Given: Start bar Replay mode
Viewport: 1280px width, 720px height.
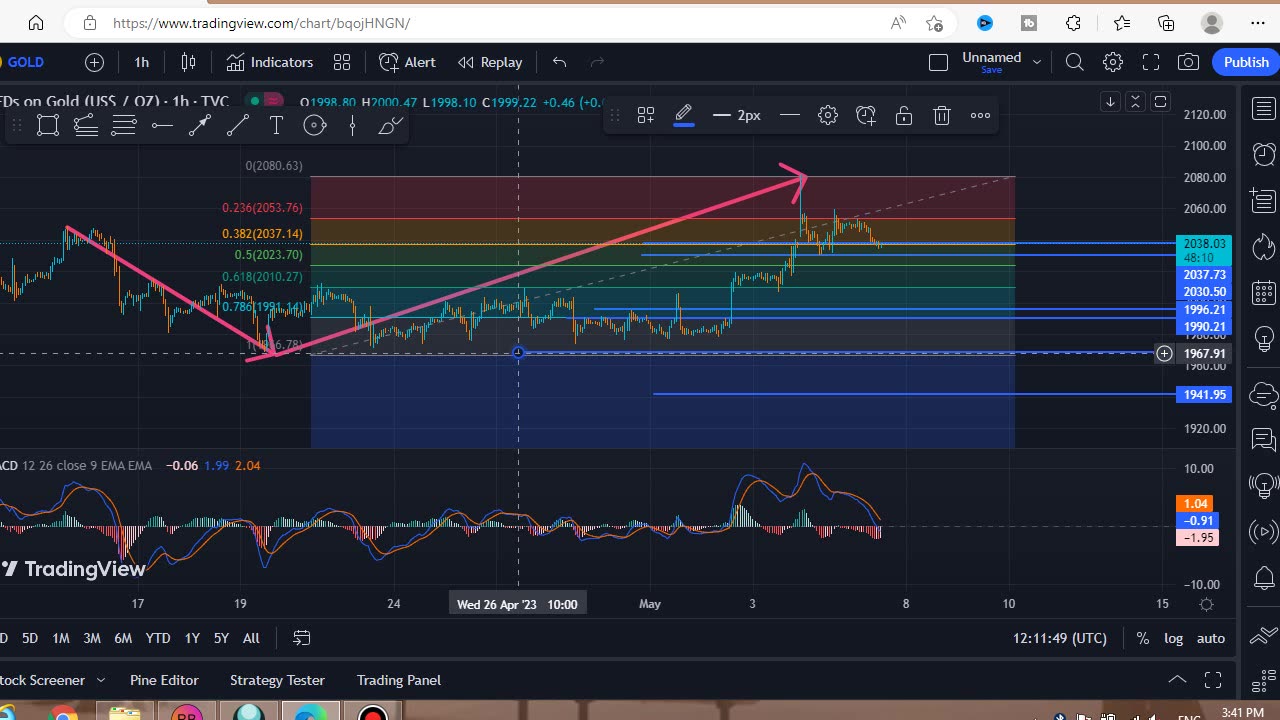Looking at the screenshot, I should [x=490, y=62].
